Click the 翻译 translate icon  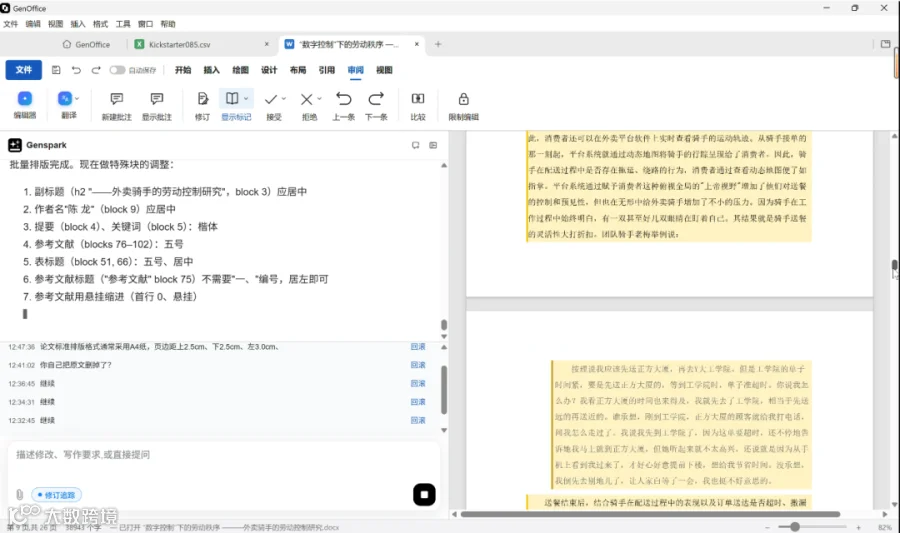pyautogui.click(x=65, y=99)
